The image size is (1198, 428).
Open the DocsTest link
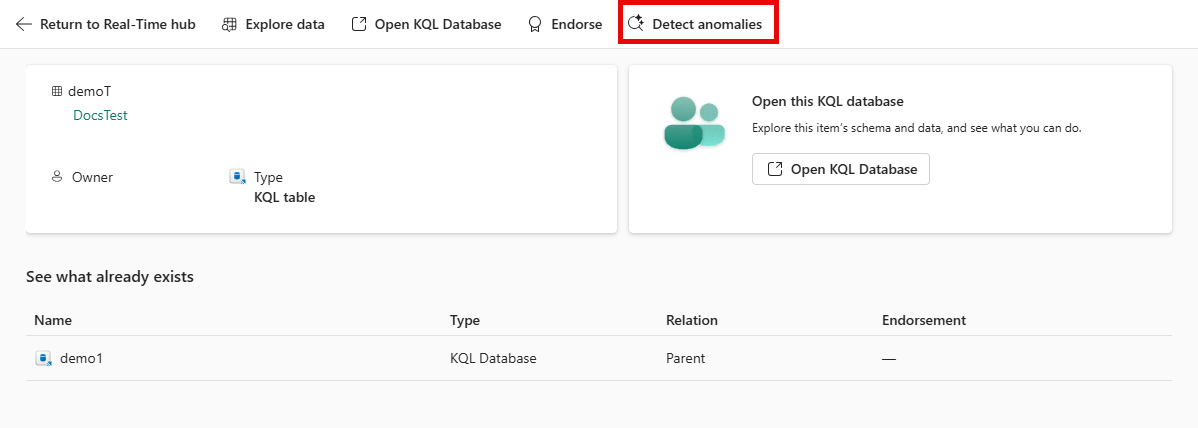pyautogui.click(x=100, y=115)
